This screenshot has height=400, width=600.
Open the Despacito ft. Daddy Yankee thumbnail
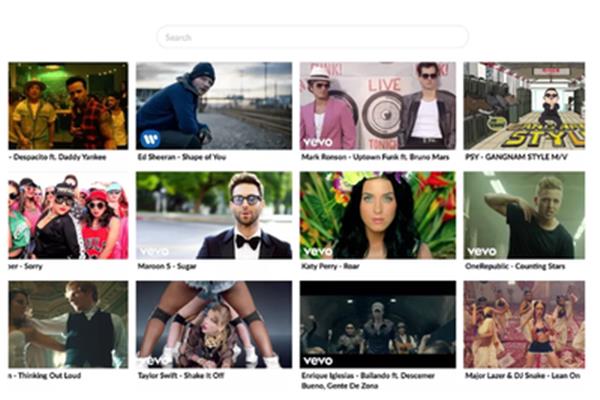coord(68,106)
